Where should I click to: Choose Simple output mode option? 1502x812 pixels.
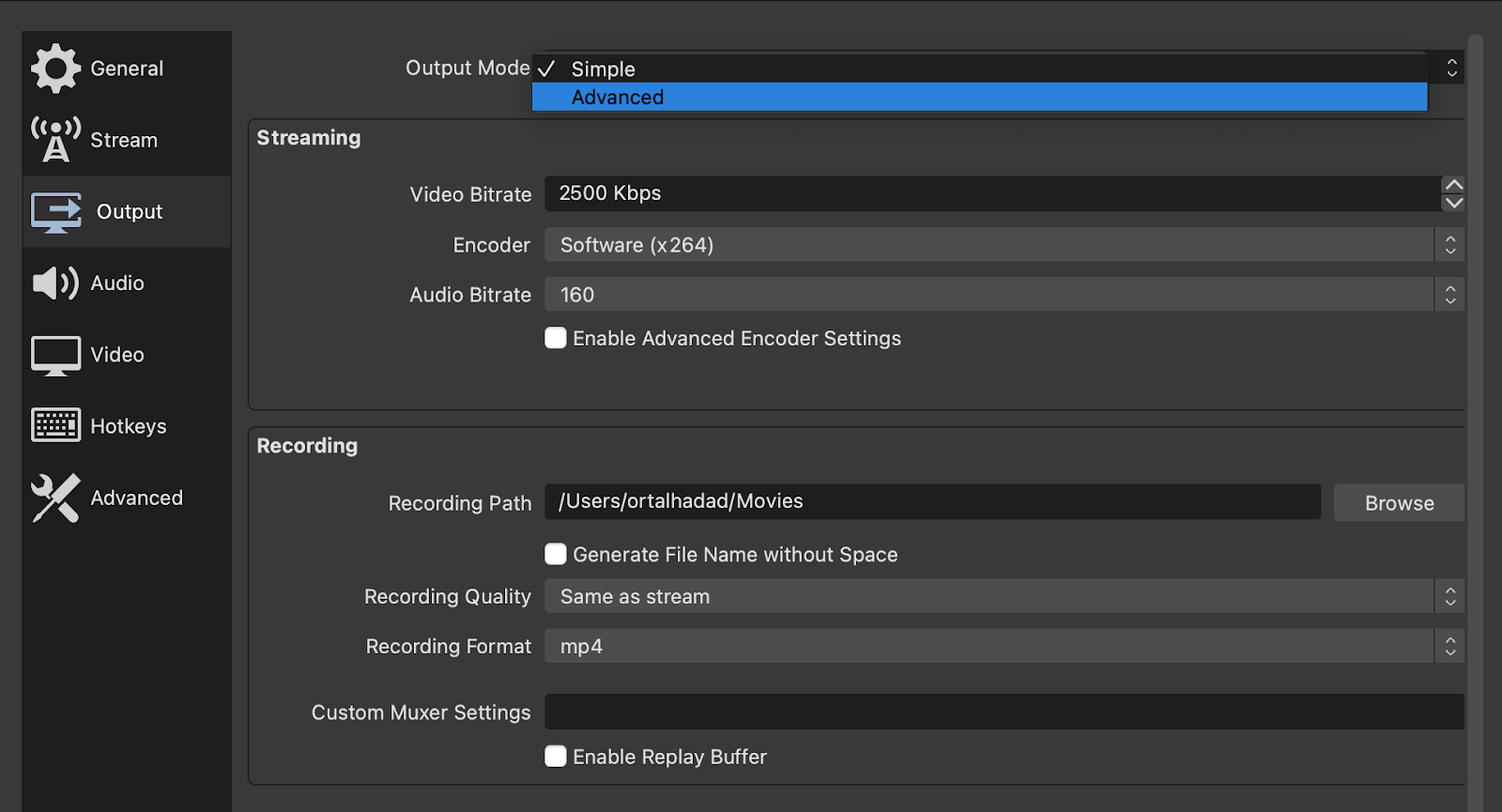point(980,69)
